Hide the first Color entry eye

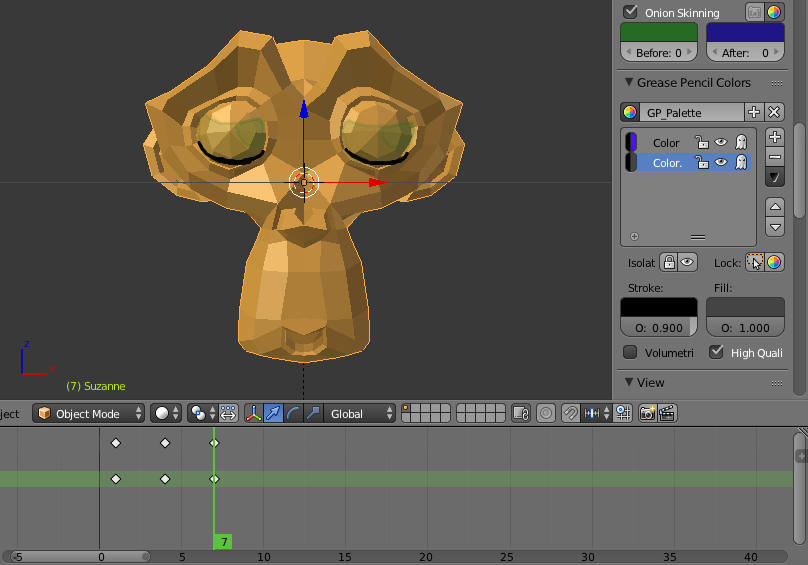[x=721, y=142]
